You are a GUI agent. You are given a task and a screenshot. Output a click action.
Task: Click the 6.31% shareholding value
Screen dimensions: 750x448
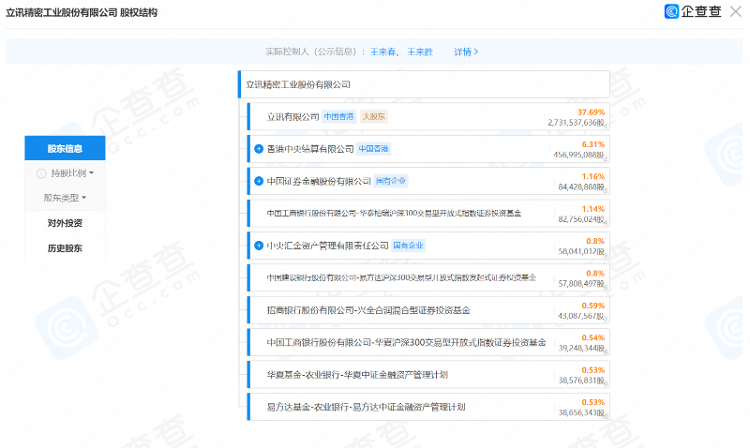coord(593,144)
